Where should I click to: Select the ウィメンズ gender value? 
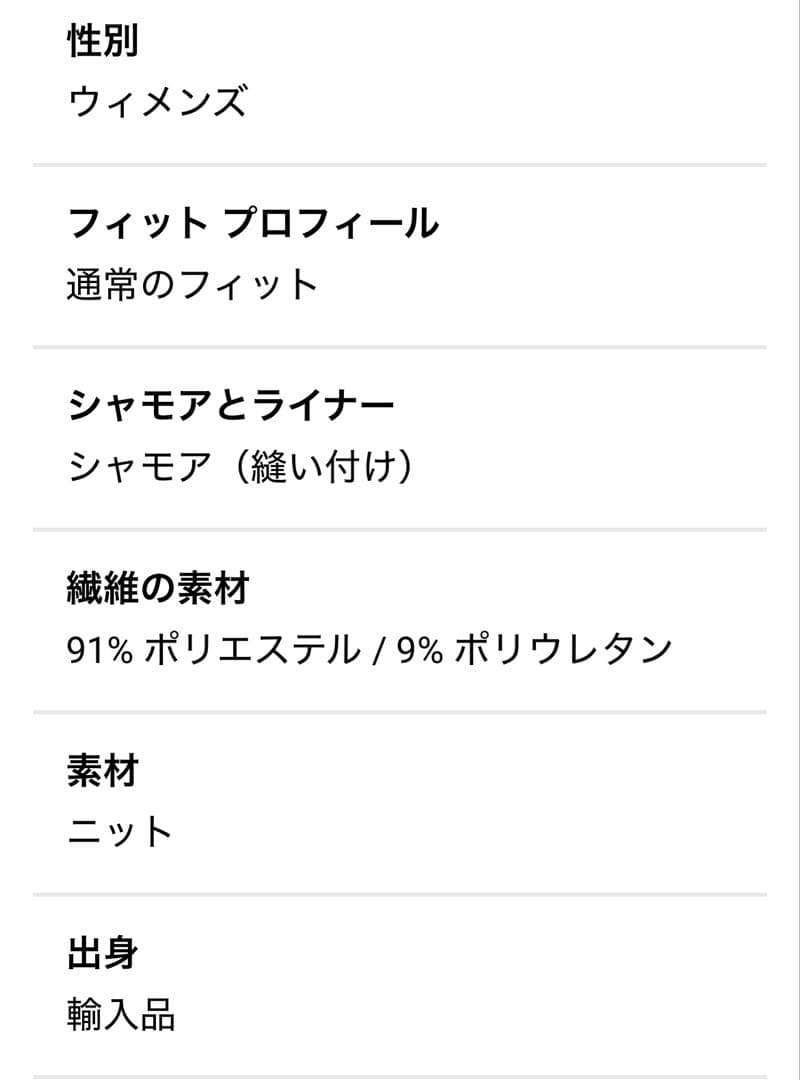(x=156, y=102)
